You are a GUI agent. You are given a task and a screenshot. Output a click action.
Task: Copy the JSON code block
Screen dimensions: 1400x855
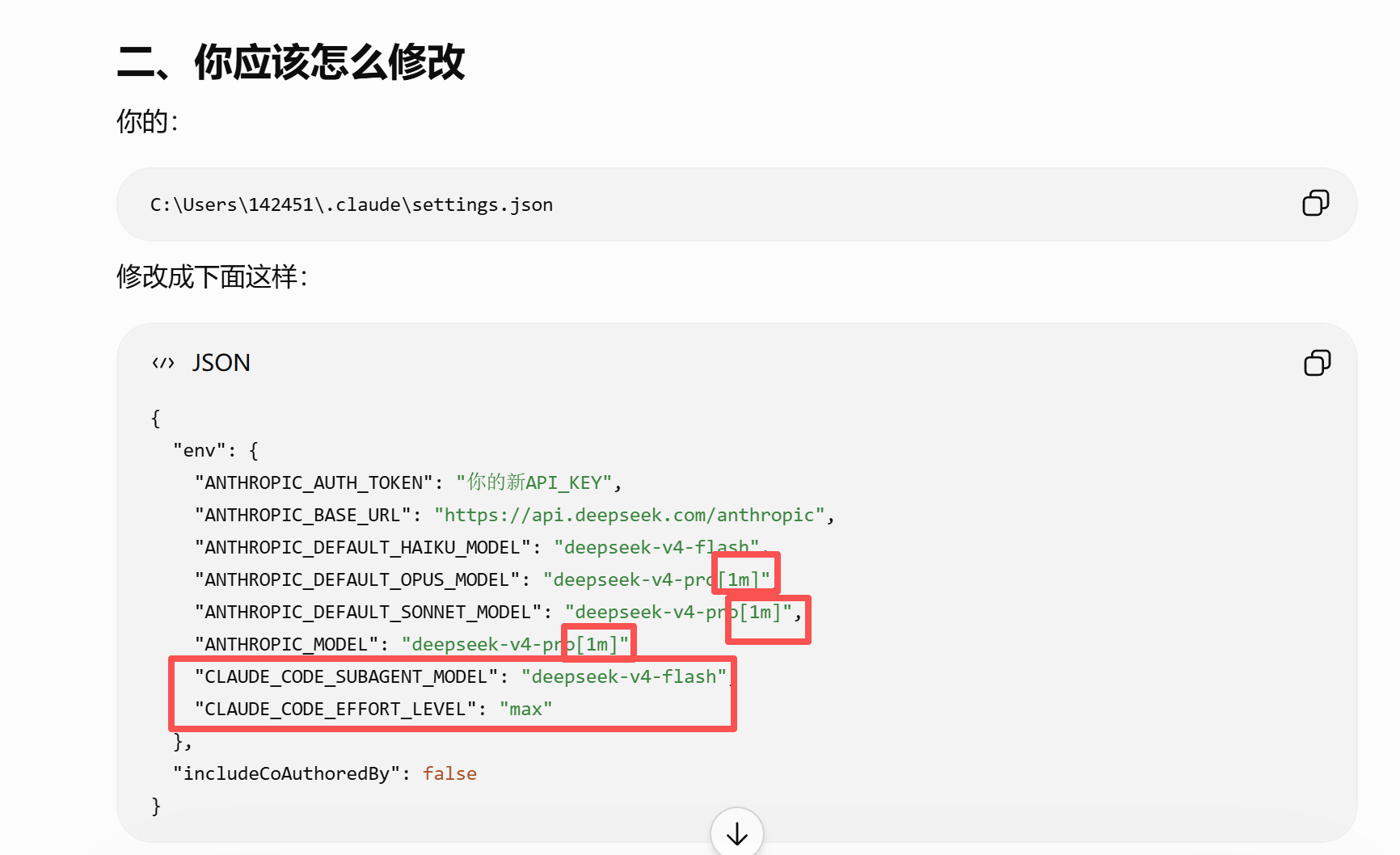click(x=1317, y=363)
